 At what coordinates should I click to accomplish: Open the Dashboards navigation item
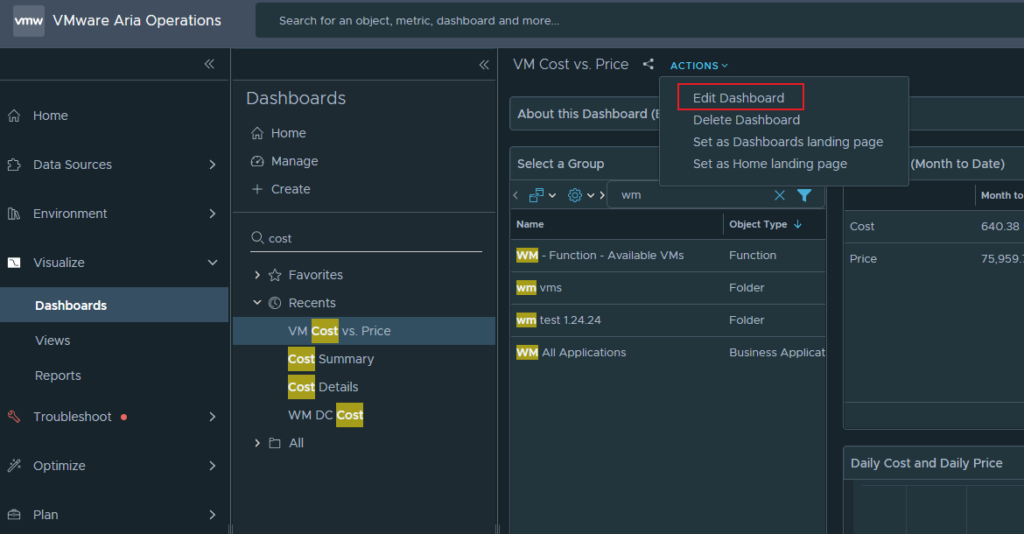(x=114, y=305)
